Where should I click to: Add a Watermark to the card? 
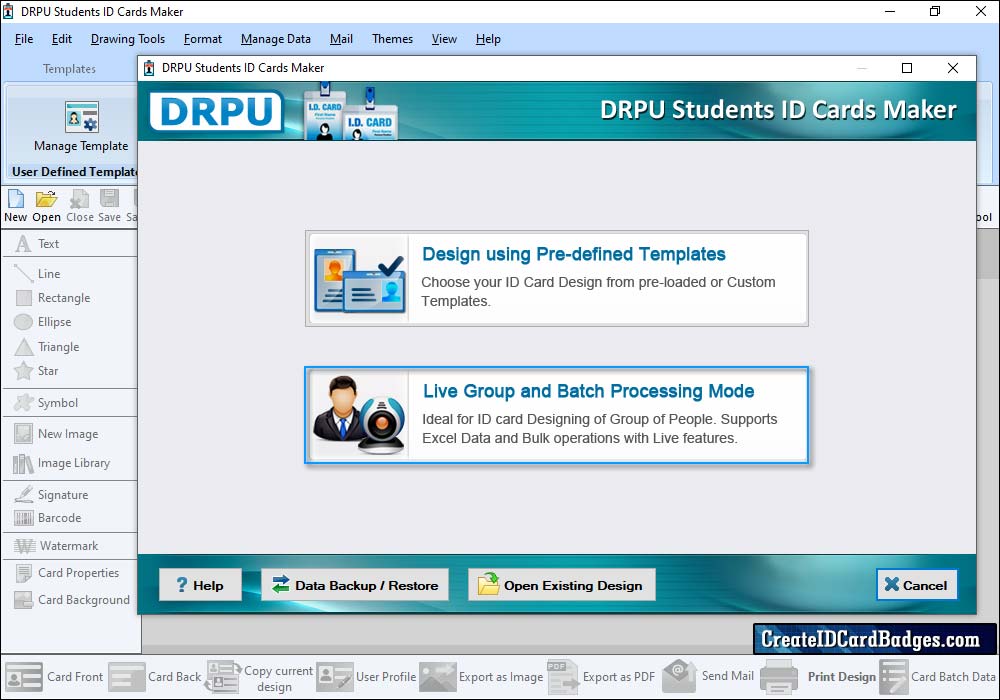coord(56,546)
